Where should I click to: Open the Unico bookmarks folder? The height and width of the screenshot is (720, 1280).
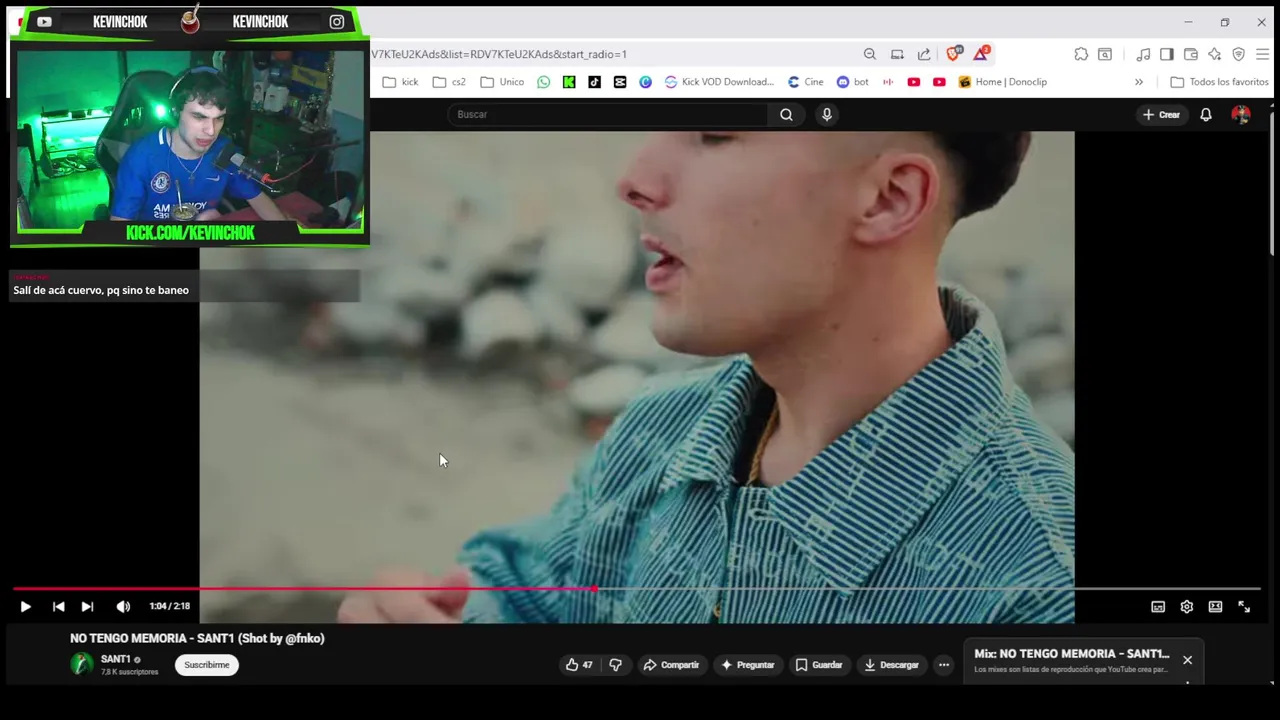tap(502, 82)
